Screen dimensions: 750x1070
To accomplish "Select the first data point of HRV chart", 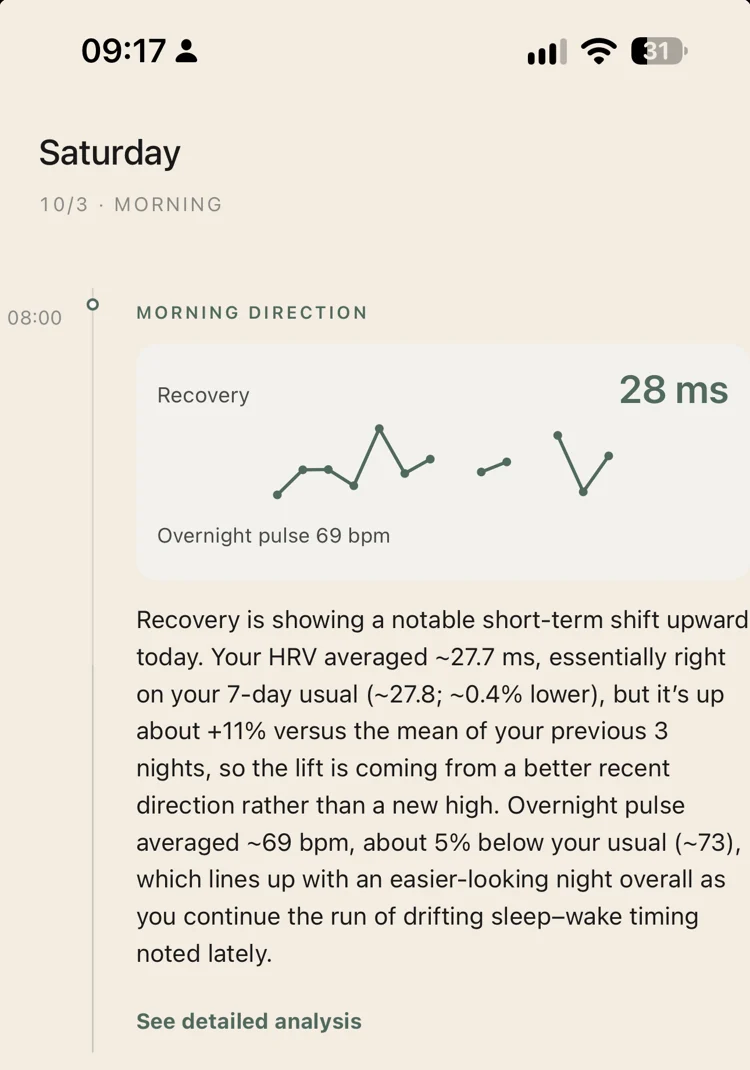I will 277,495.
